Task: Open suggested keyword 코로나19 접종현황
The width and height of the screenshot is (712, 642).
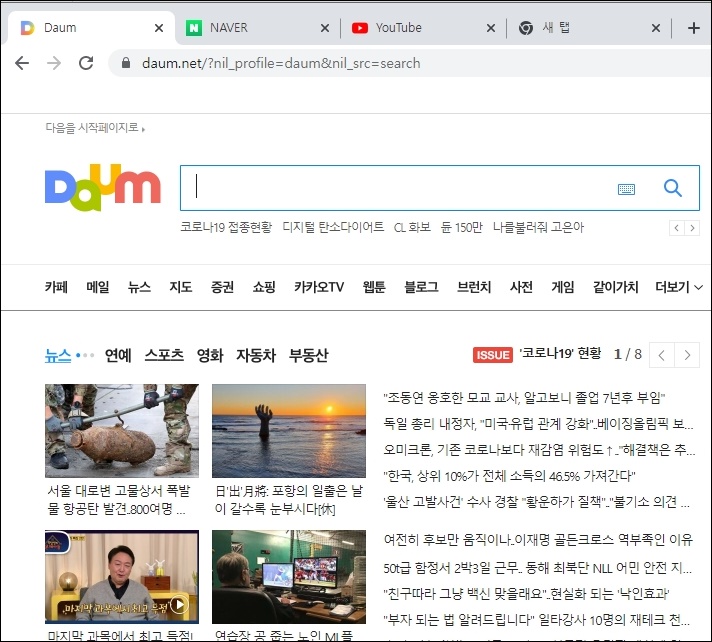Action: pos(226,227)
